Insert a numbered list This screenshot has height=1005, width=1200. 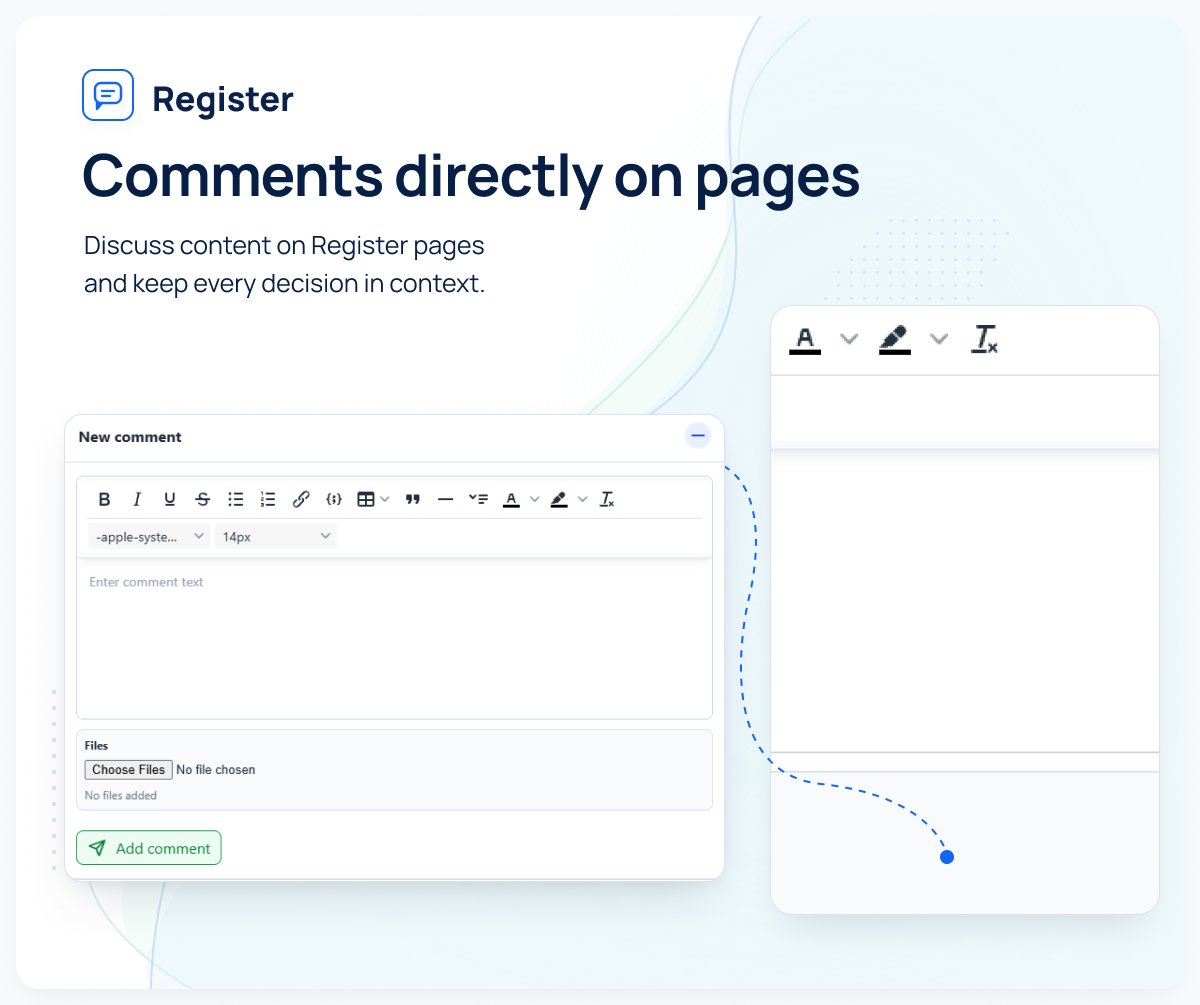point(268,499)
